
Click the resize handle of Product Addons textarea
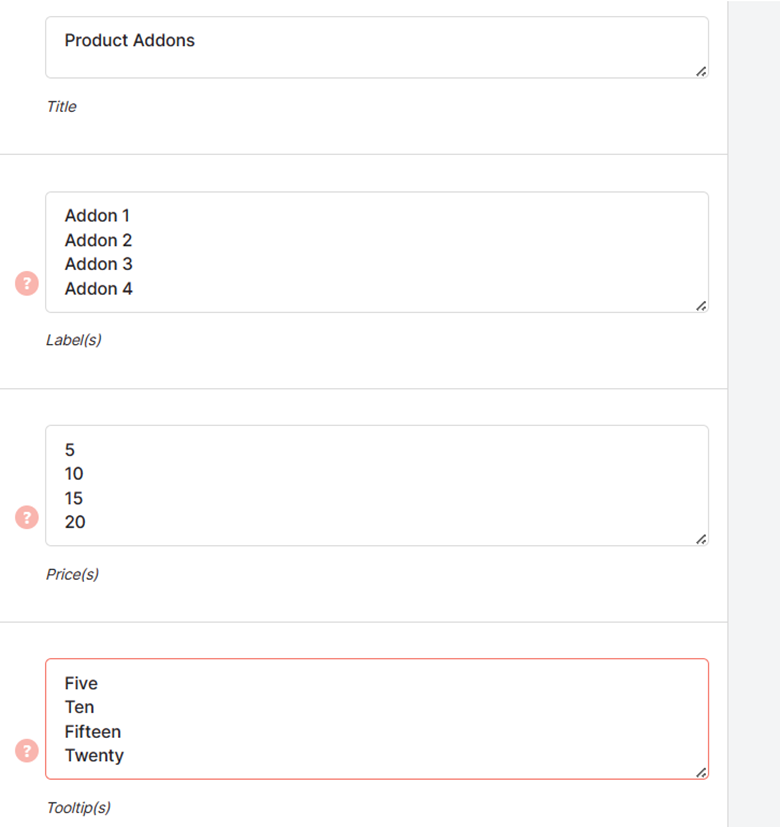[x=701, y=72]
